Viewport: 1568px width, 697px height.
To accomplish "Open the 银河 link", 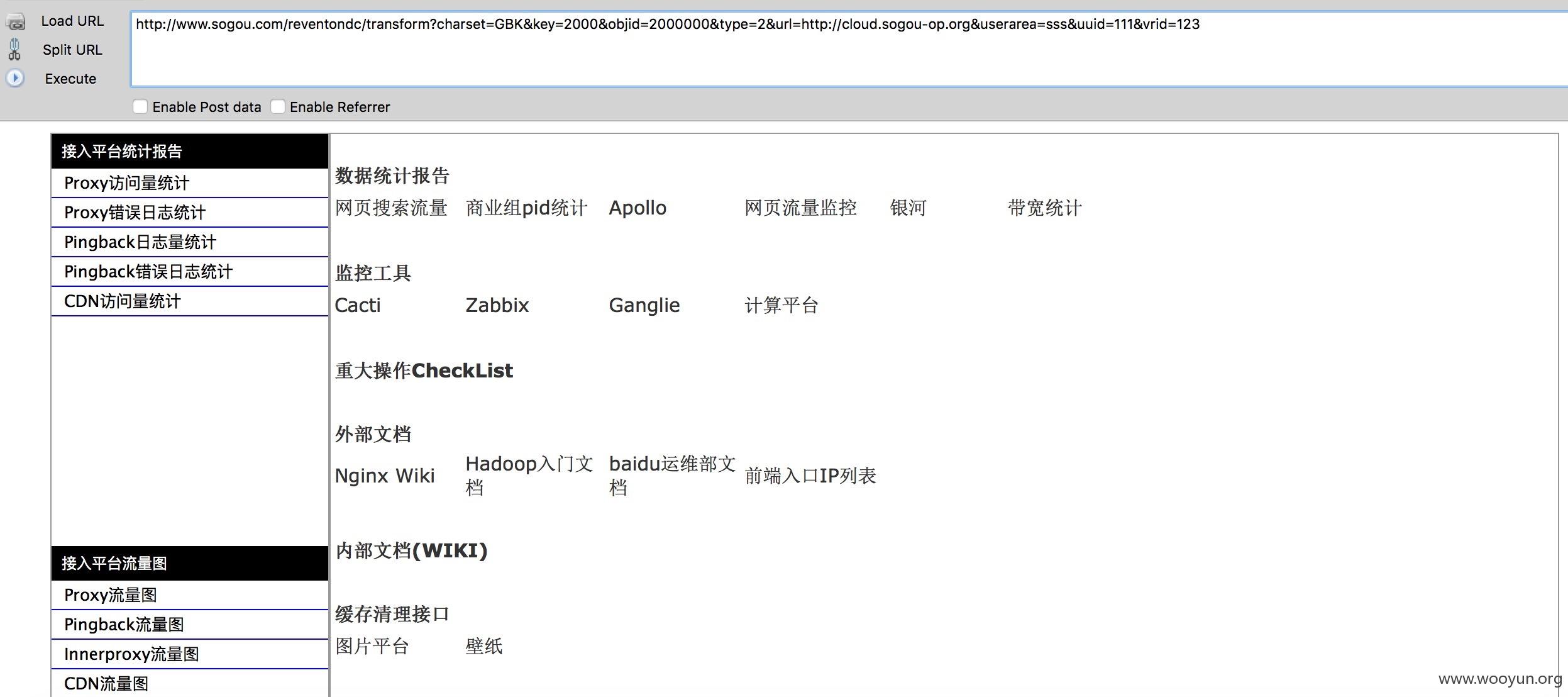I will coord(908,208).
